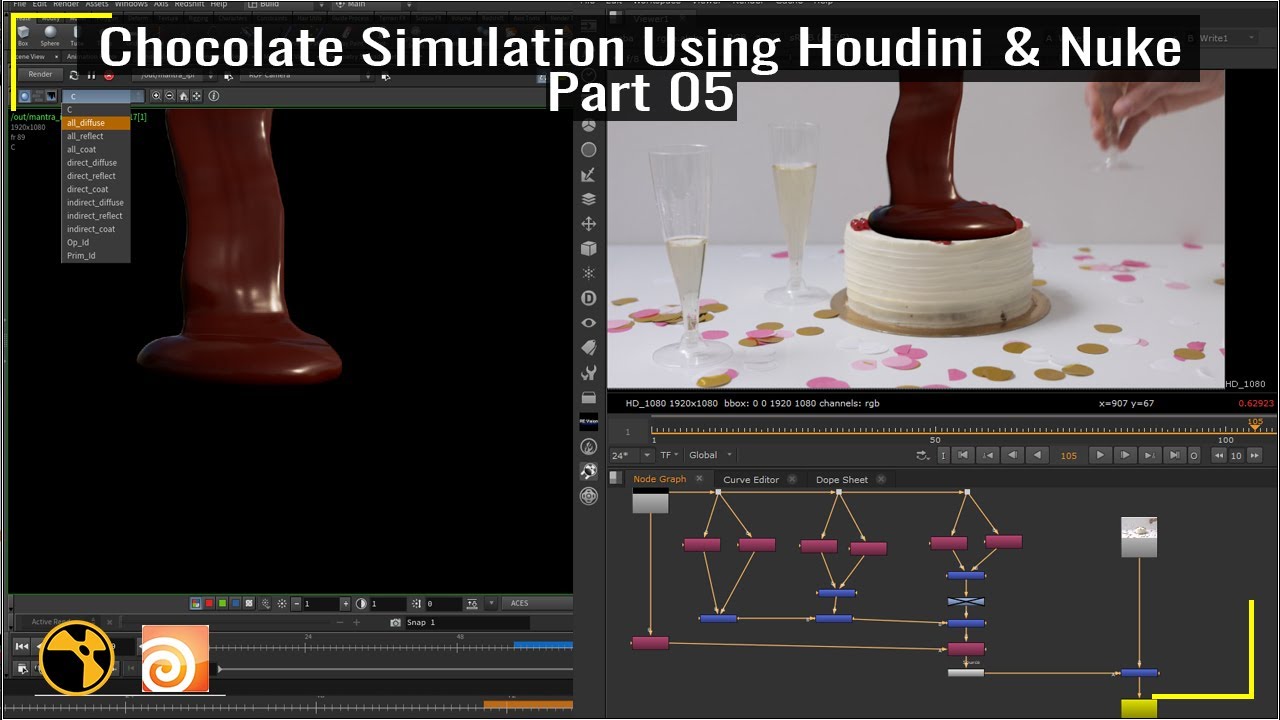Click the pane layout icon beside Node Graph
Image resolution: width=1280 pixels, height=720 pixels.
point(616,479)
